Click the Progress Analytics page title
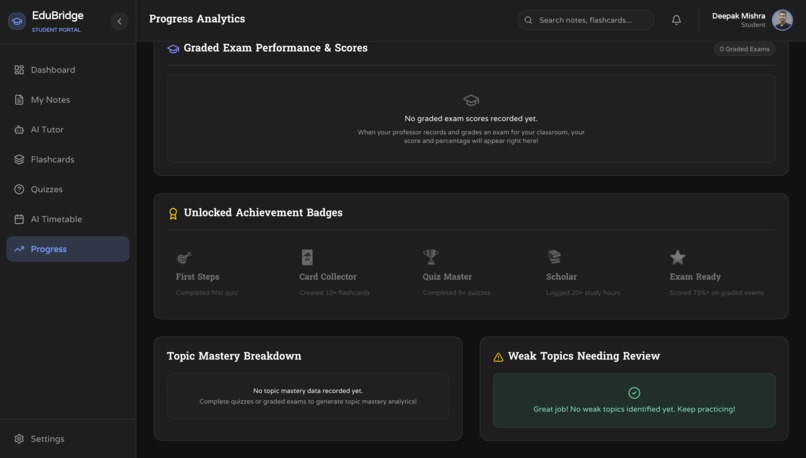806x458 pixels. 197,19
